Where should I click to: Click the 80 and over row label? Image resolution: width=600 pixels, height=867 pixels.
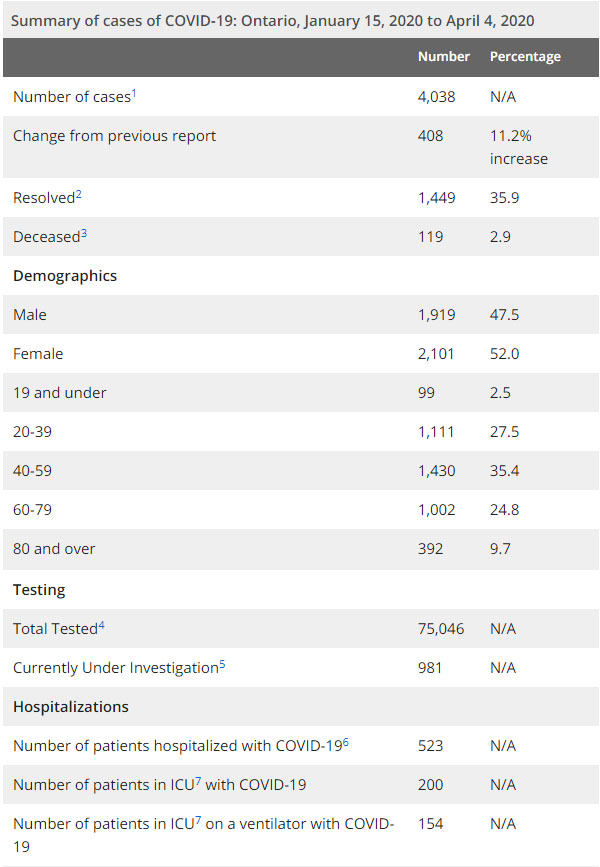54,549
